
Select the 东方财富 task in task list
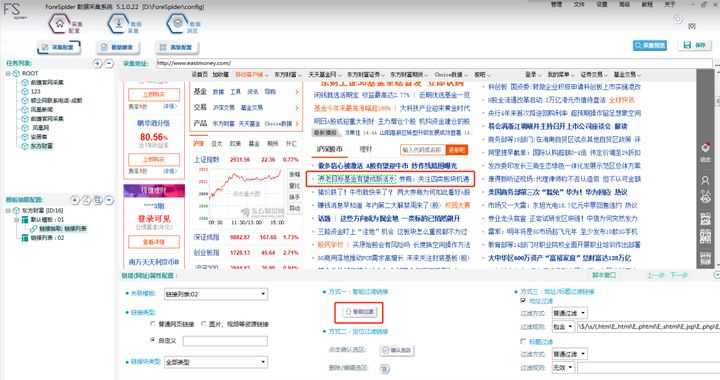click(42, 146)
